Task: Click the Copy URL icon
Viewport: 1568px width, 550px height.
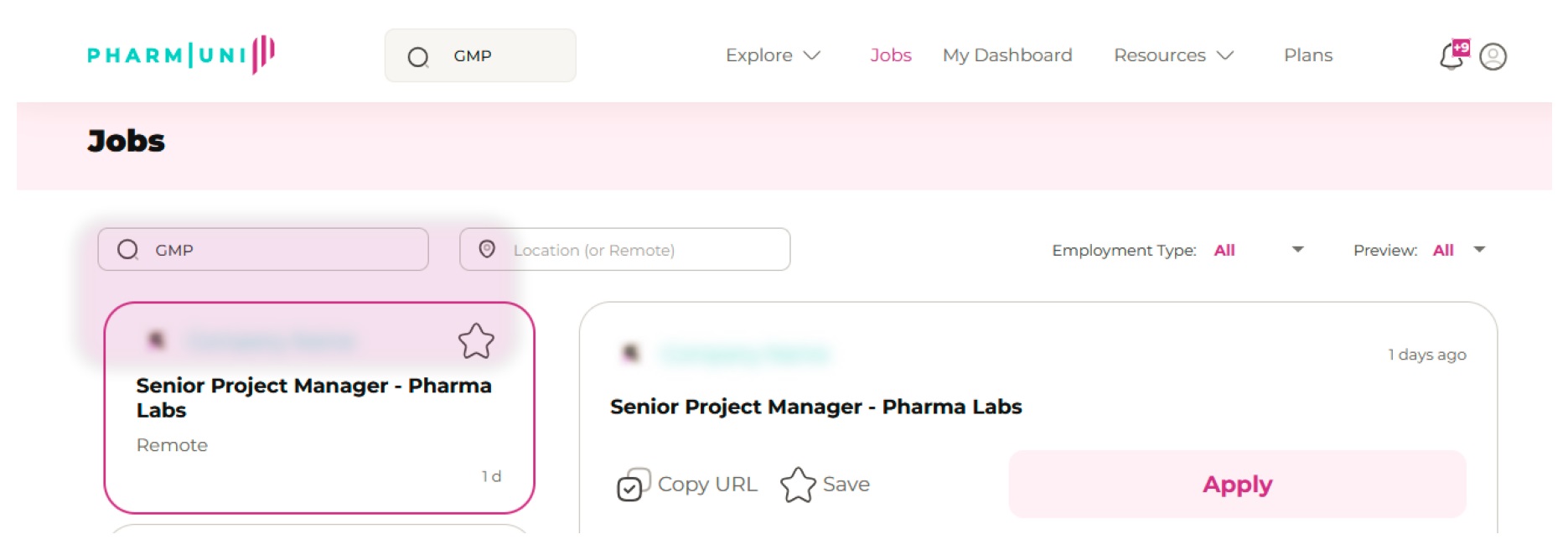Action: coord(633,485)
